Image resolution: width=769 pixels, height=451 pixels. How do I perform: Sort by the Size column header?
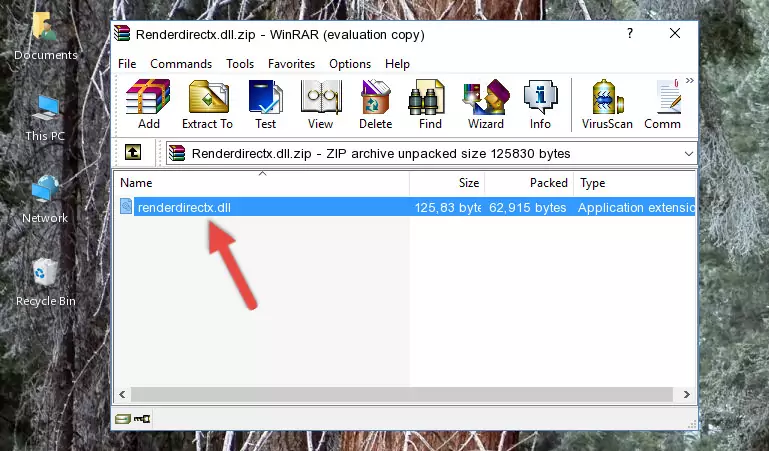coord(447,183)
